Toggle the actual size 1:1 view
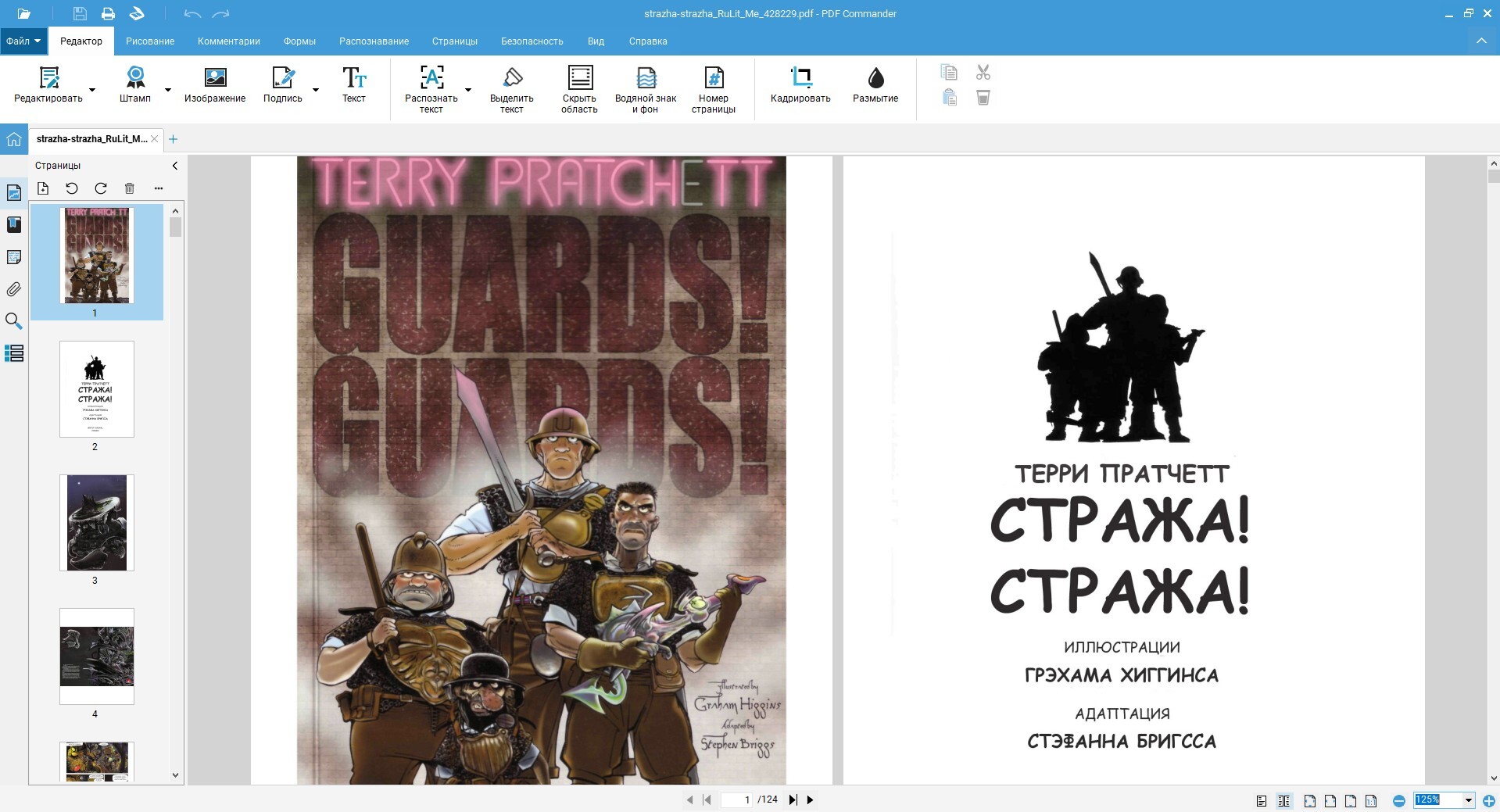The height and width of the screenshot is (812, 1500). click(1371, 800)
